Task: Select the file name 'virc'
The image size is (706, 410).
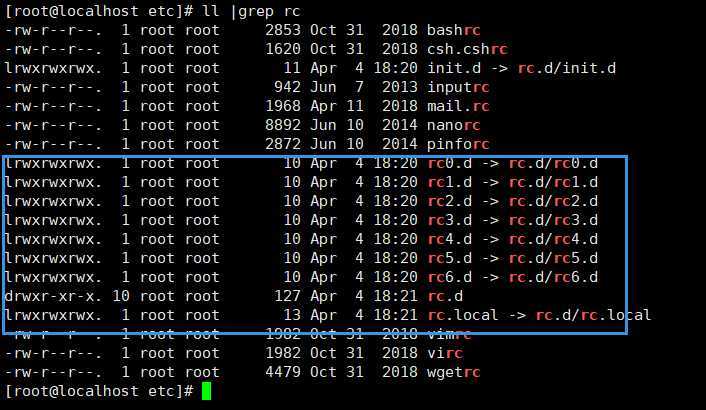Action: tap(445, 353)
